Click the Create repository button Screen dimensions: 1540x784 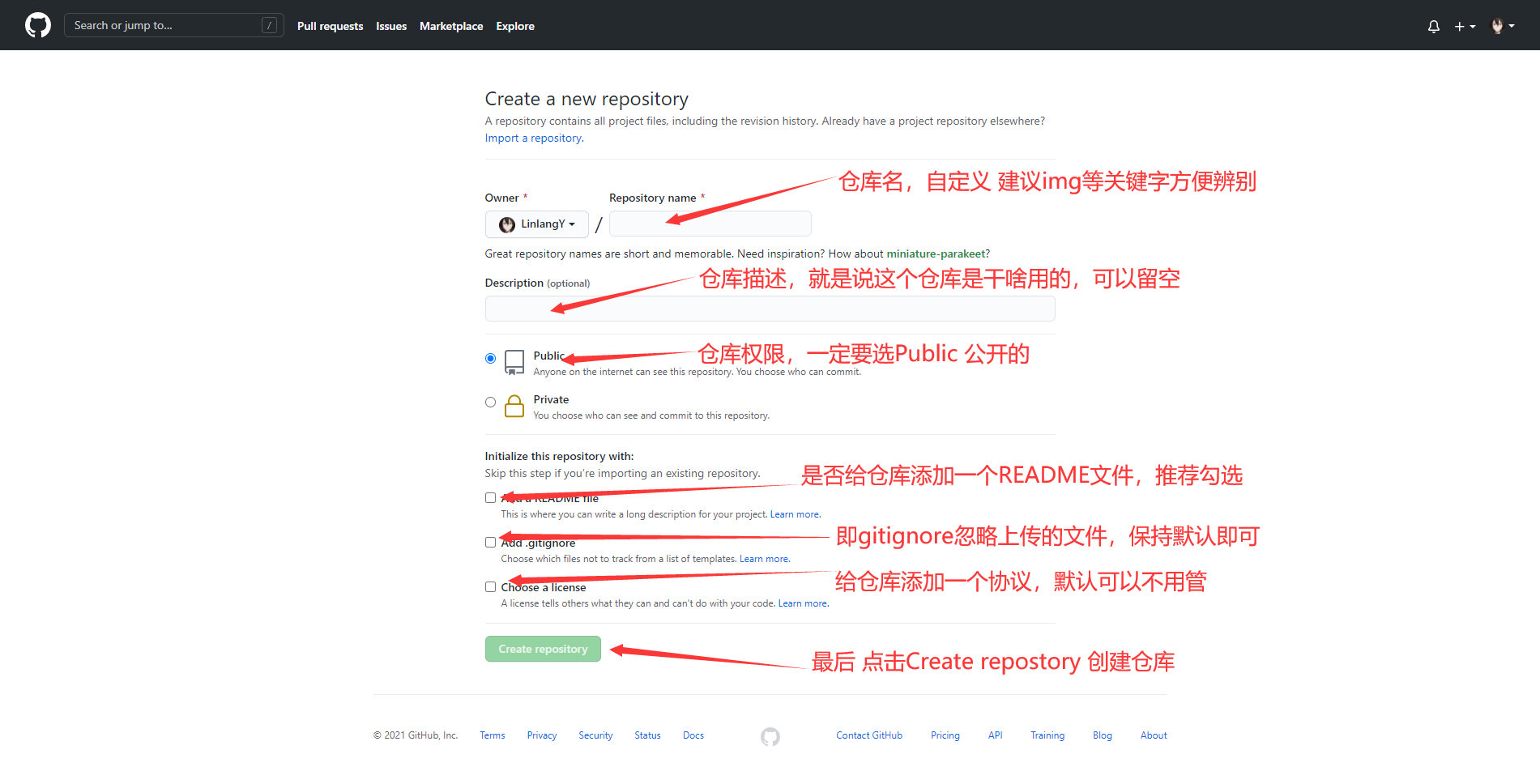pyautogui.click(x=543, y=649)
